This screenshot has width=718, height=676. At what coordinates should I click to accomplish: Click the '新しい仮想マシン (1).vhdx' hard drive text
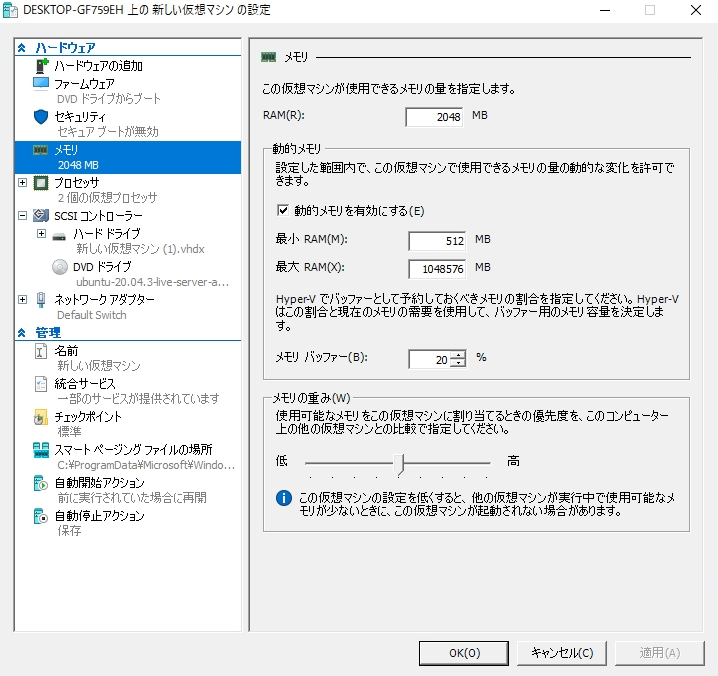[x=140, y=249]
